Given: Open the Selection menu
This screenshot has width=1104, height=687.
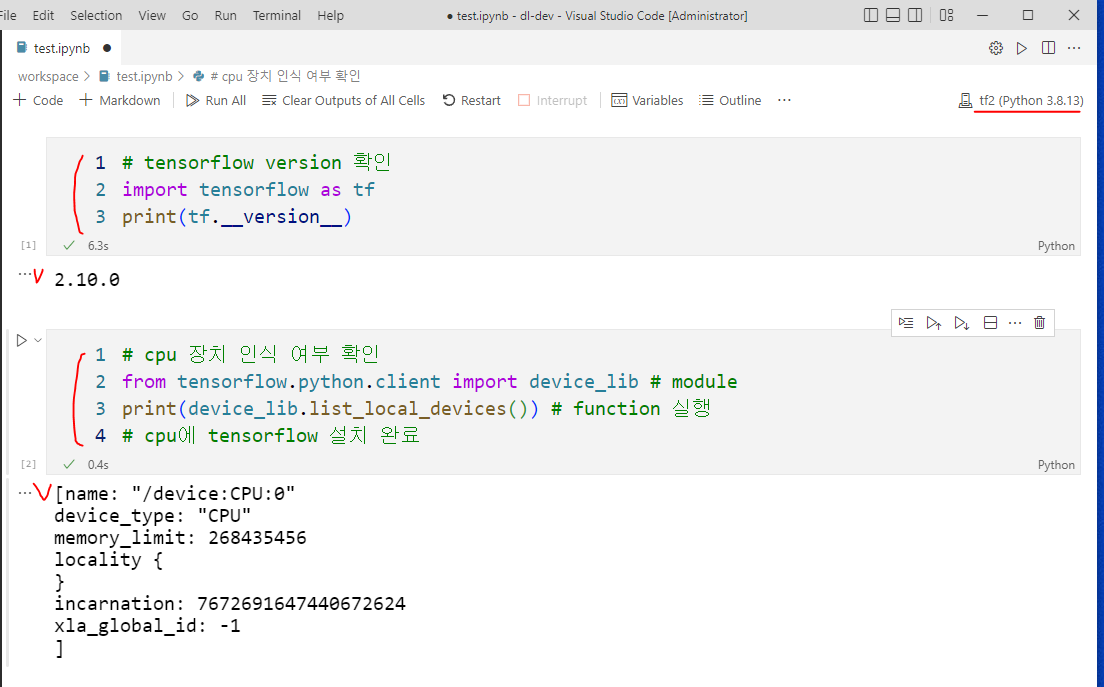Looking at the screenshot, I should click(96, 15).
